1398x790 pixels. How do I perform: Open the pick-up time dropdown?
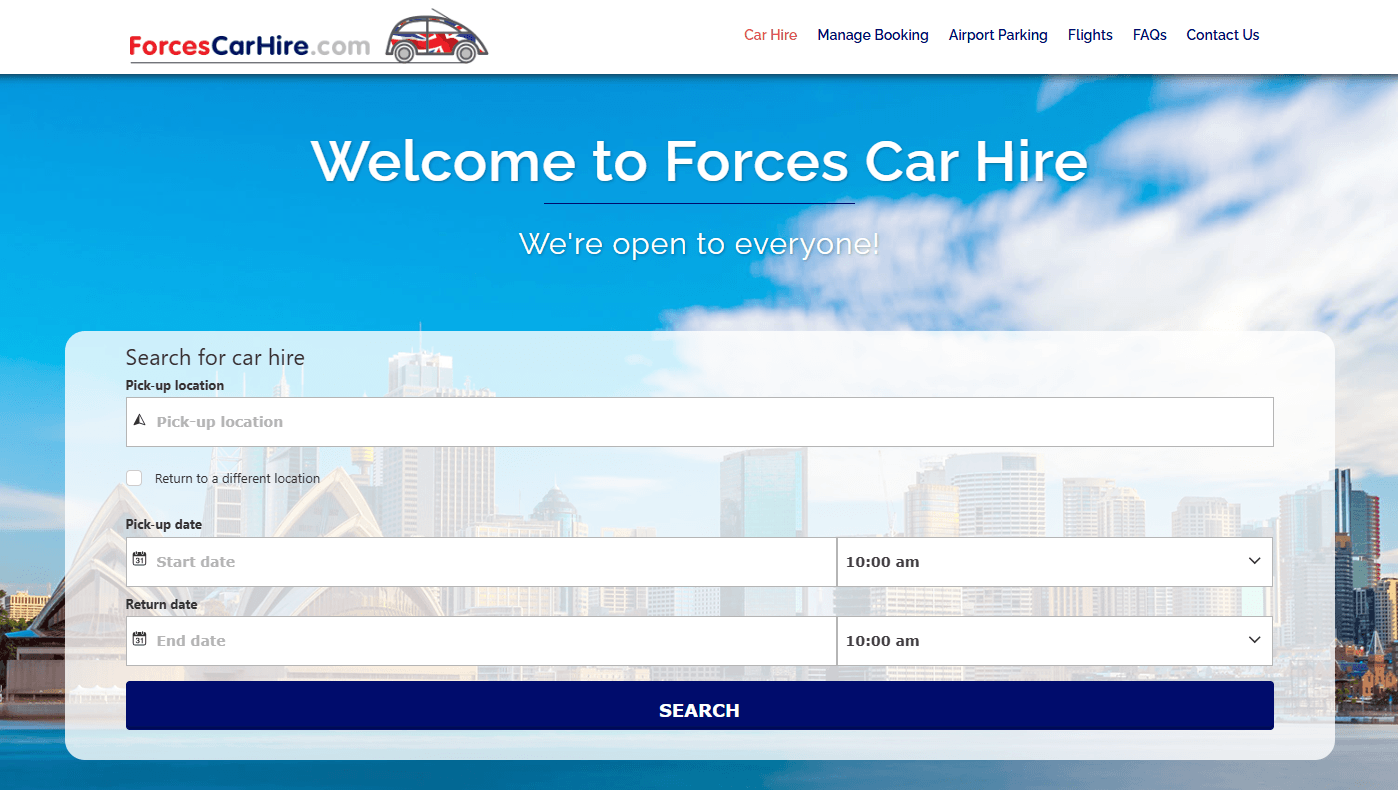(x=1054, y=562)
